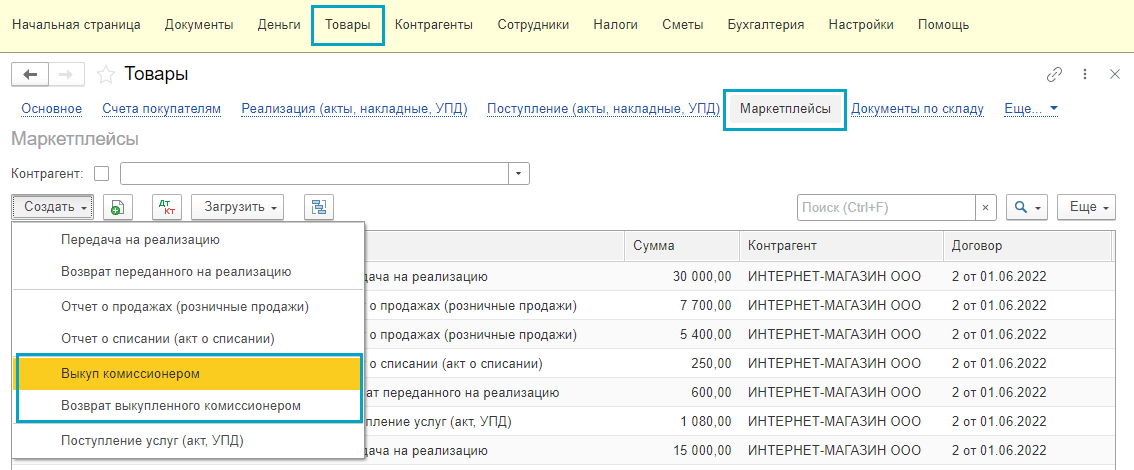Go to Документы по складу link
The width and height of the screenshot is (1134, 470).
pos(917,109)
